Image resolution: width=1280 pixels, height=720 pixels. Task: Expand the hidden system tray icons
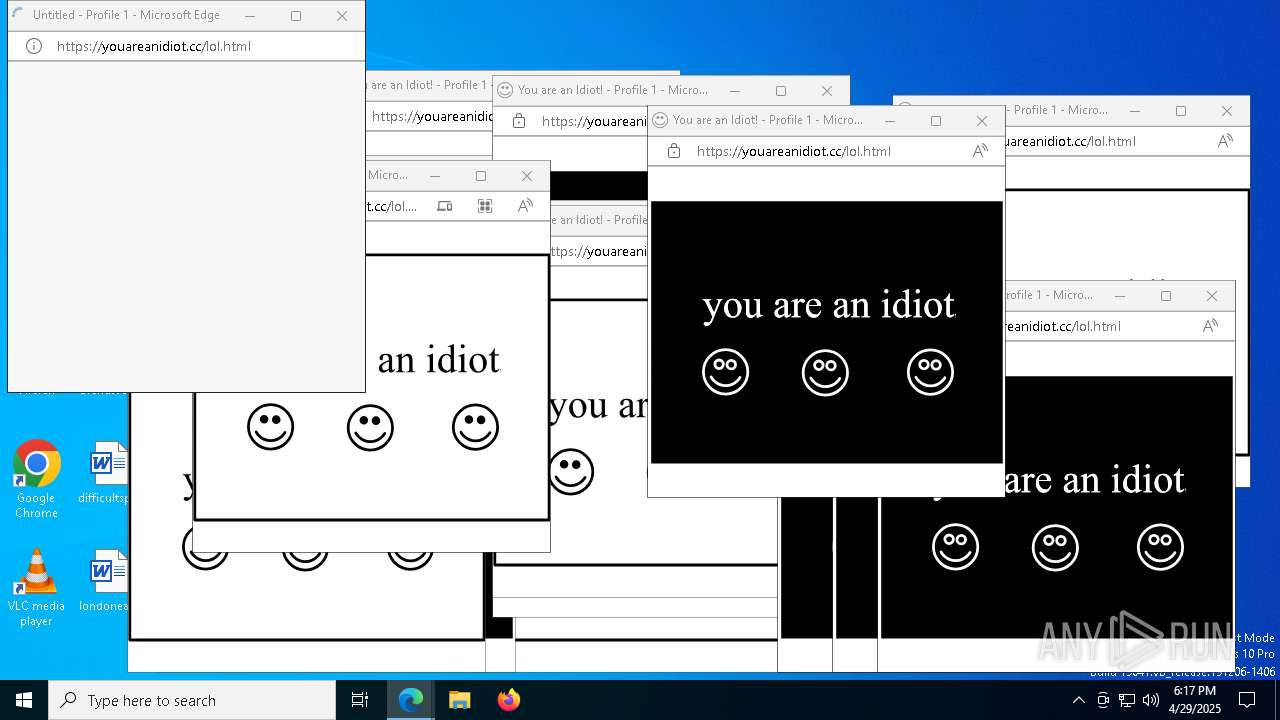coord(1078,700)
